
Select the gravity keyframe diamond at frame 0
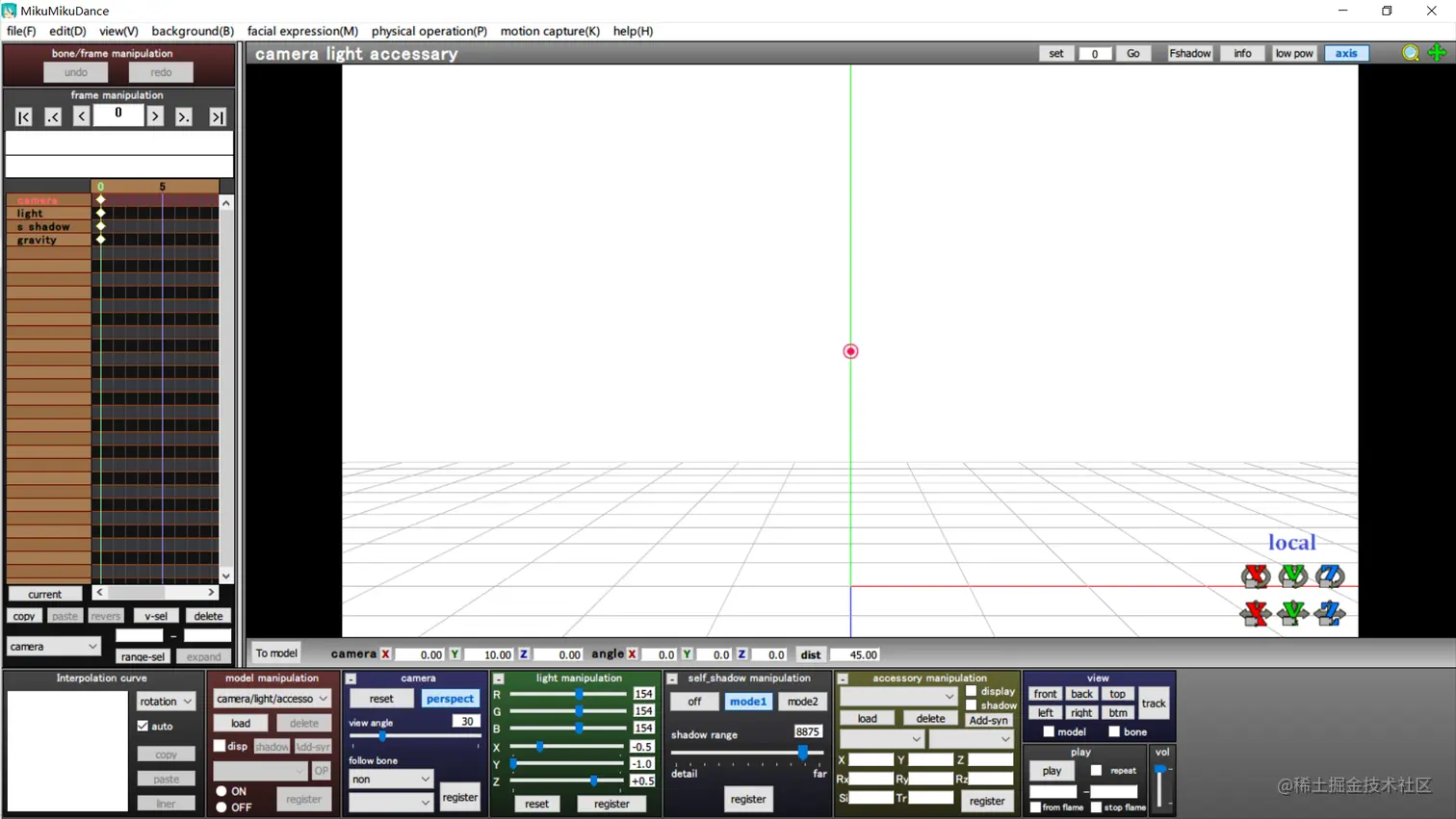tap(100, 240)
